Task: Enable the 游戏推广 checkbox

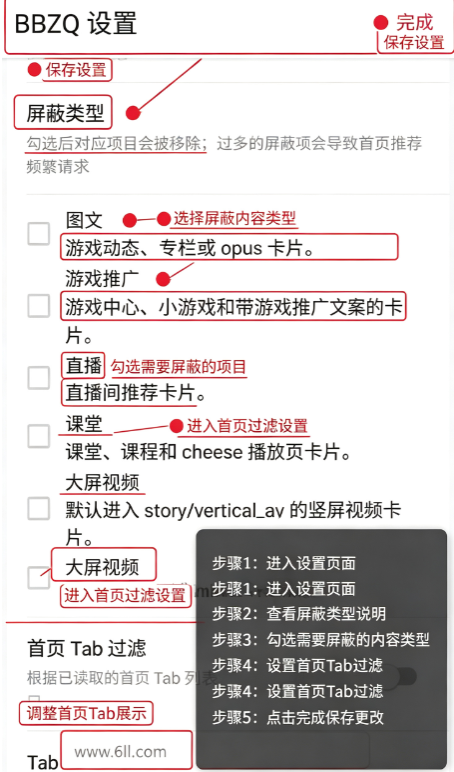Action: pos(38,306)
